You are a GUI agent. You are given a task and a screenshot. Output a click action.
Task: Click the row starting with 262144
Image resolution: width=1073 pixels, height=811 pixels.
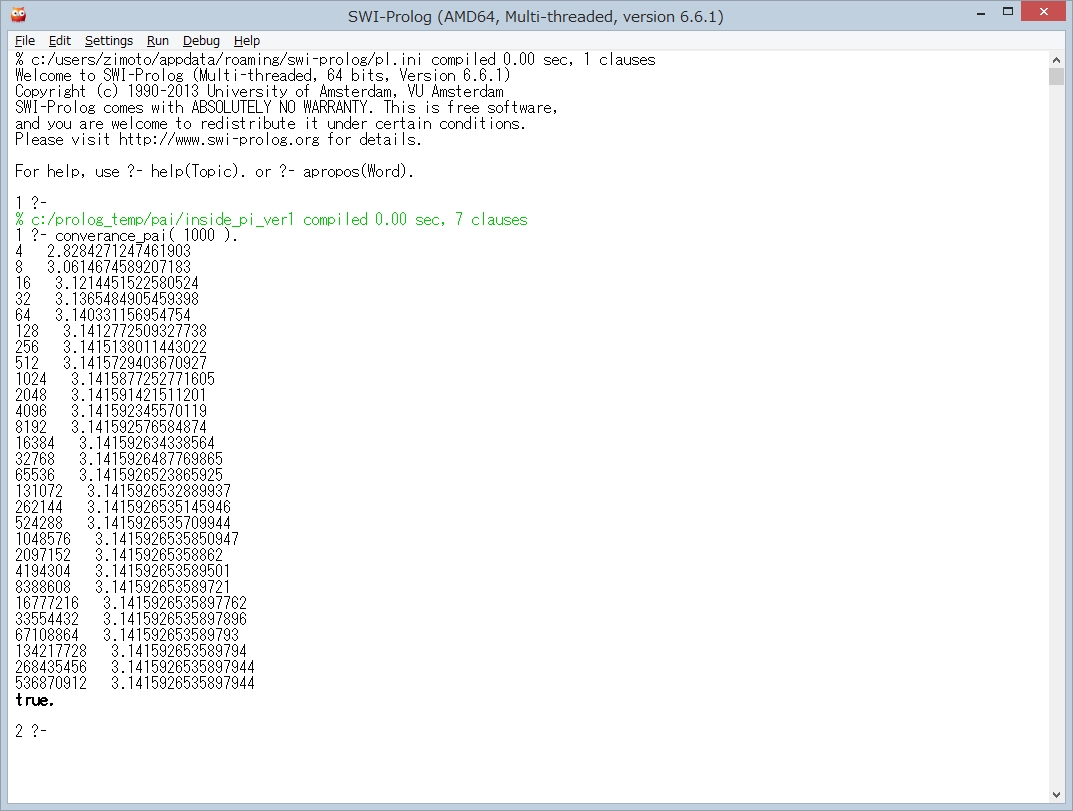pyautogui.click(x=123, y=507)
